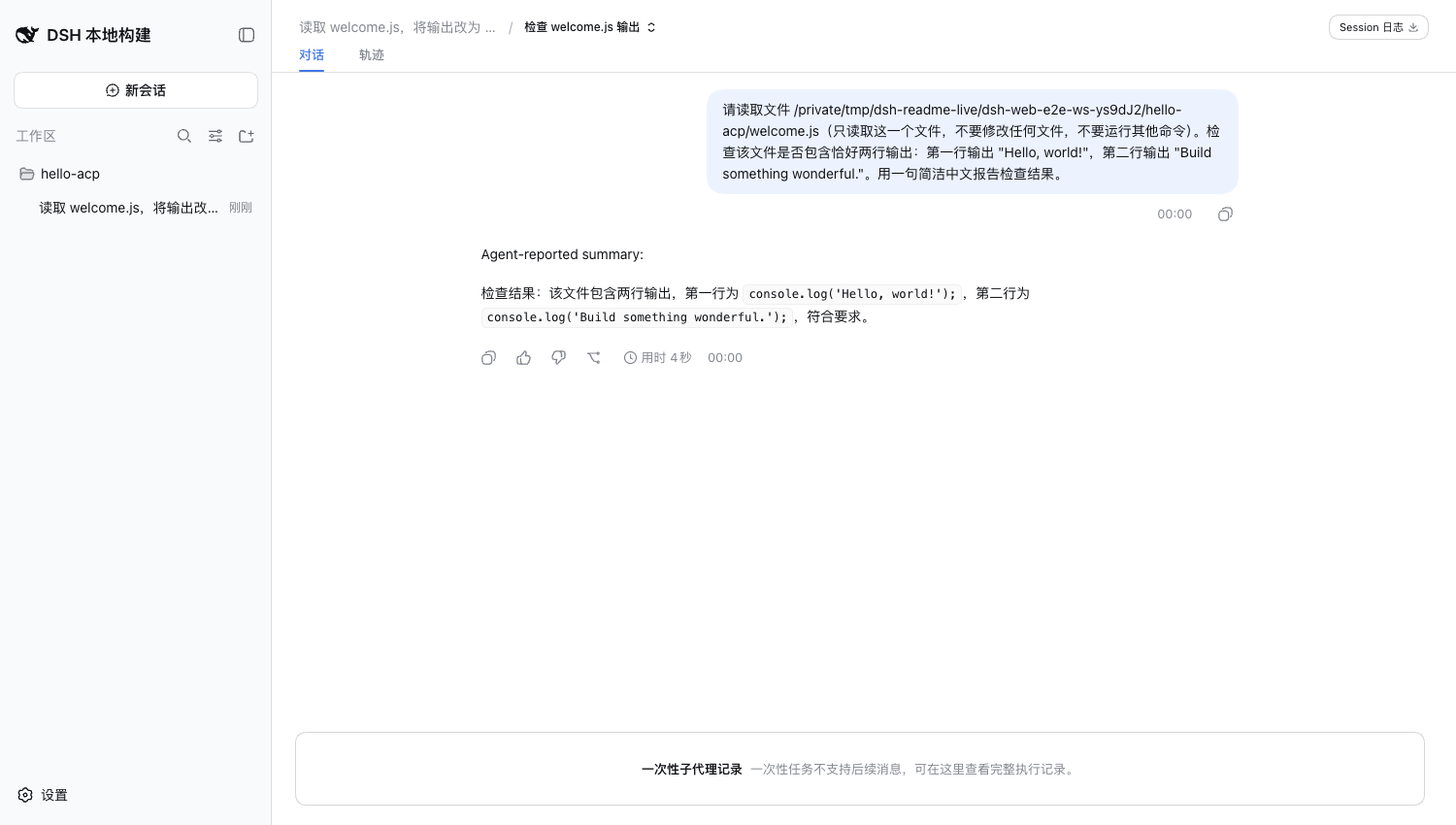The width and height of the screenshot is (1456, 825).
Task: Open 设置 settings at sidebar bottom
Action: tap(43, 795)
